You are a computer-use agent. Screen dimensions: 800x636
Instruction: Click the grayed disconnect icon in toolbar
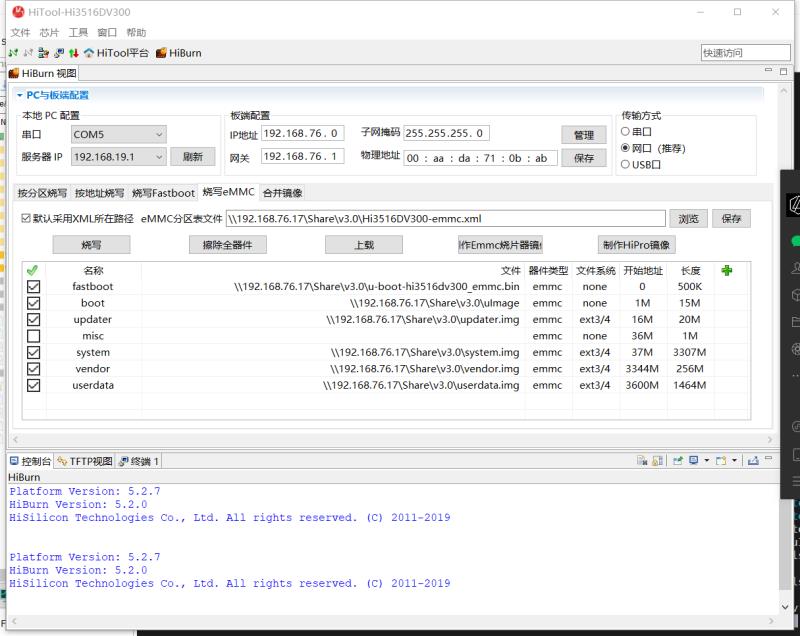[28, 53]
